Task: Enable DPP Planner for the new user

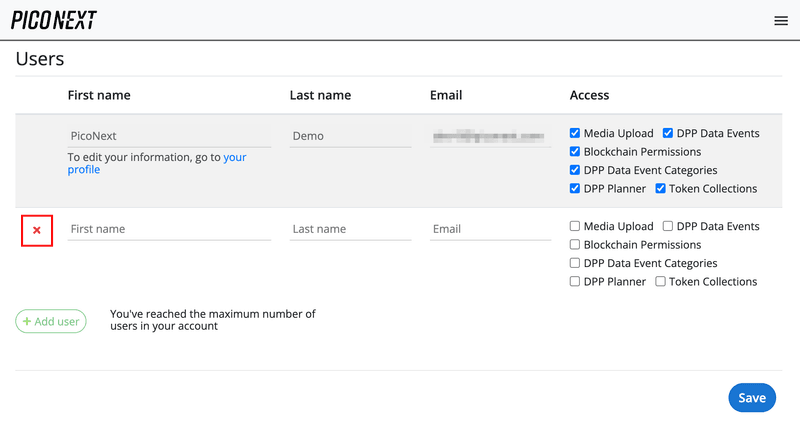Action: click(x=575, y=281)
